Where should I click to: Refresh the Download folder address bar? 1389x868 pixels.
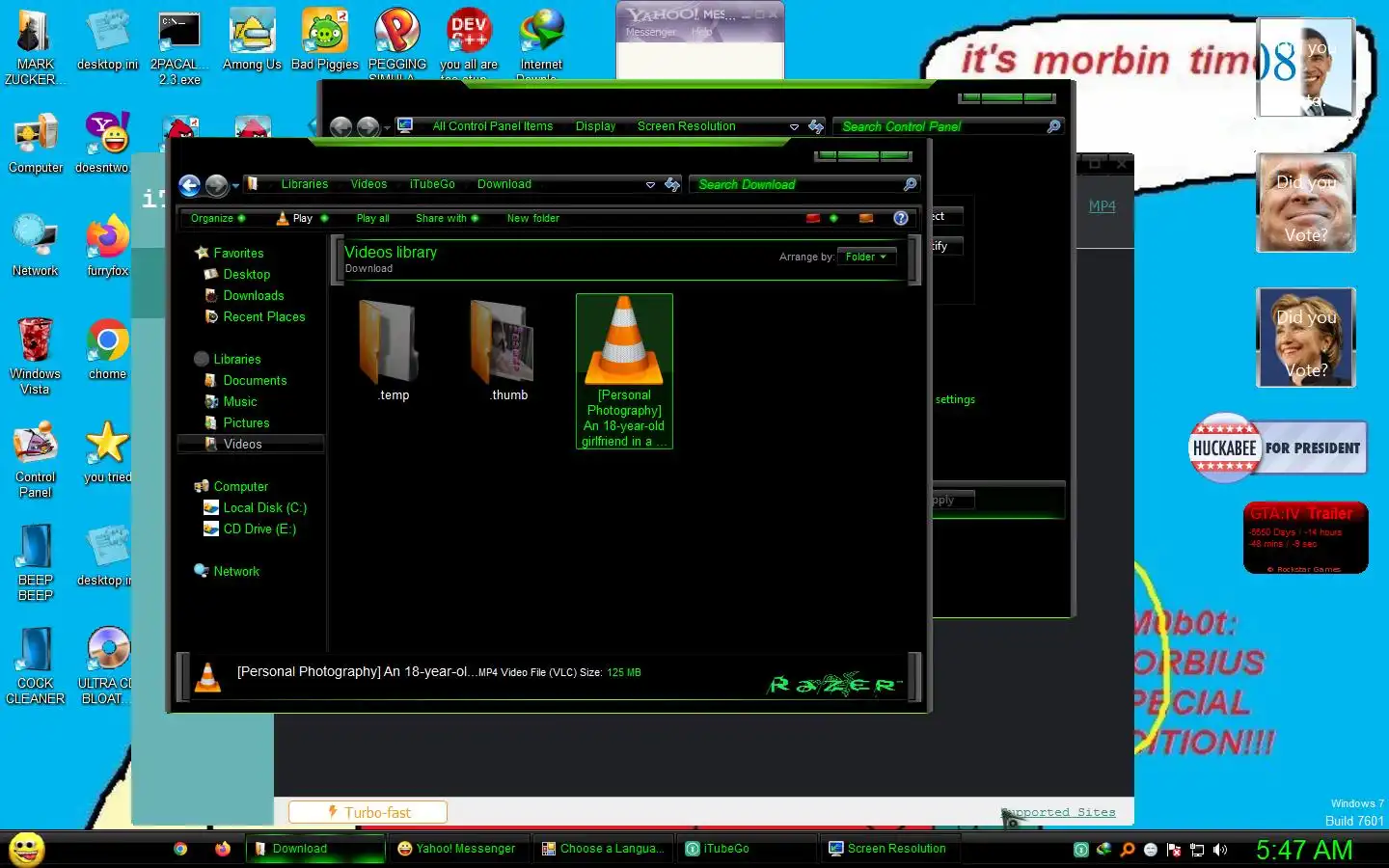pos(672,184)
